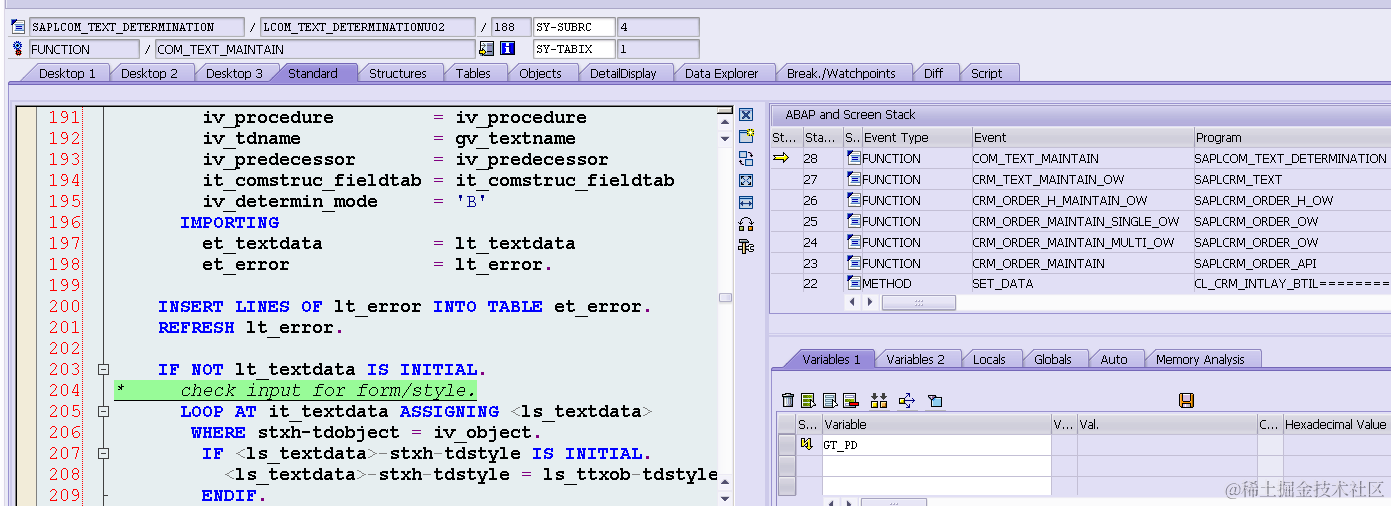1391x506 pixels.
Task: Open the Memory Analysis tab
Action: coord(1200,359)
